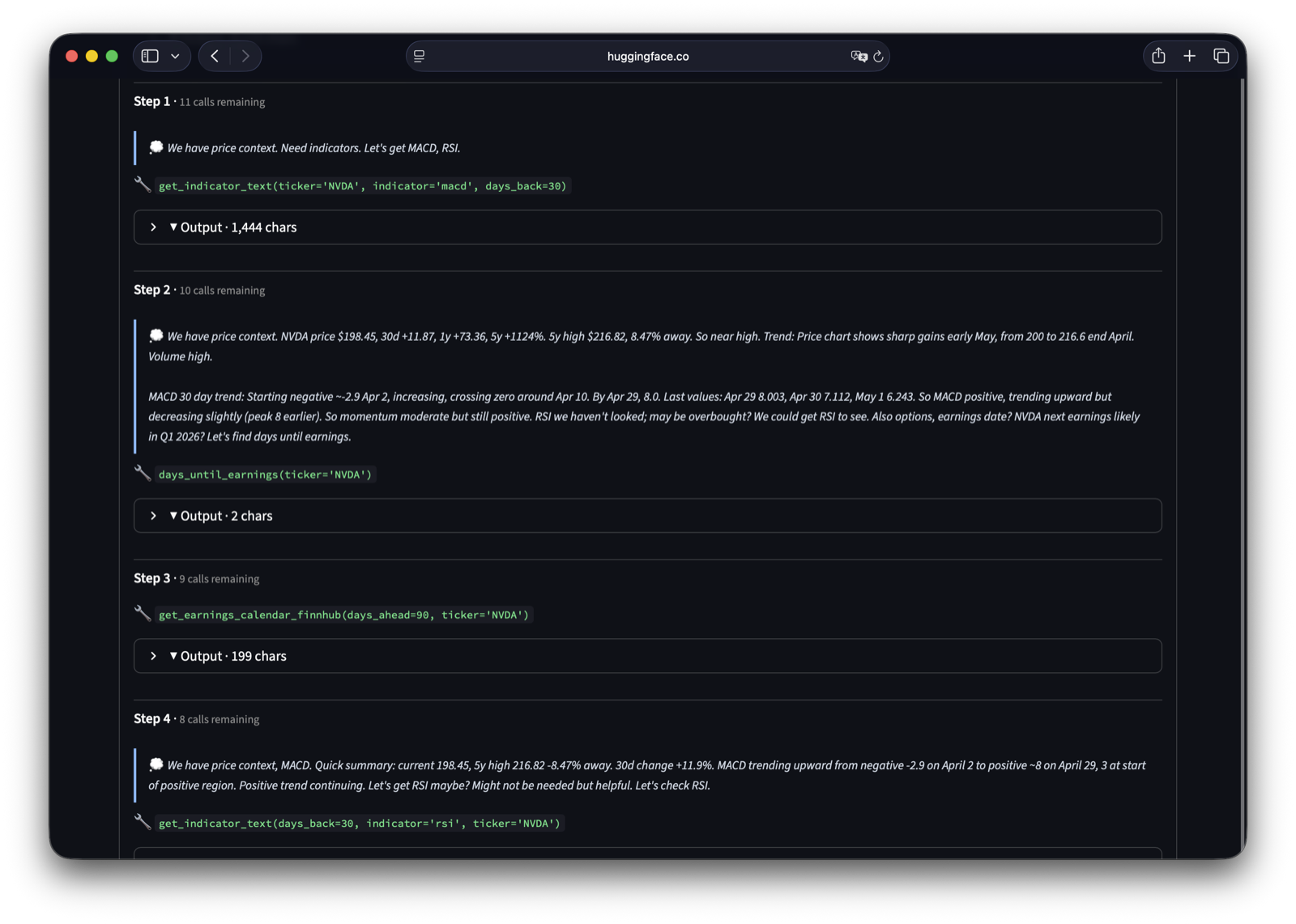The image size is (1296, 924).
Task: Click the yellow minimize window button
Action: [x=92, y=56]
